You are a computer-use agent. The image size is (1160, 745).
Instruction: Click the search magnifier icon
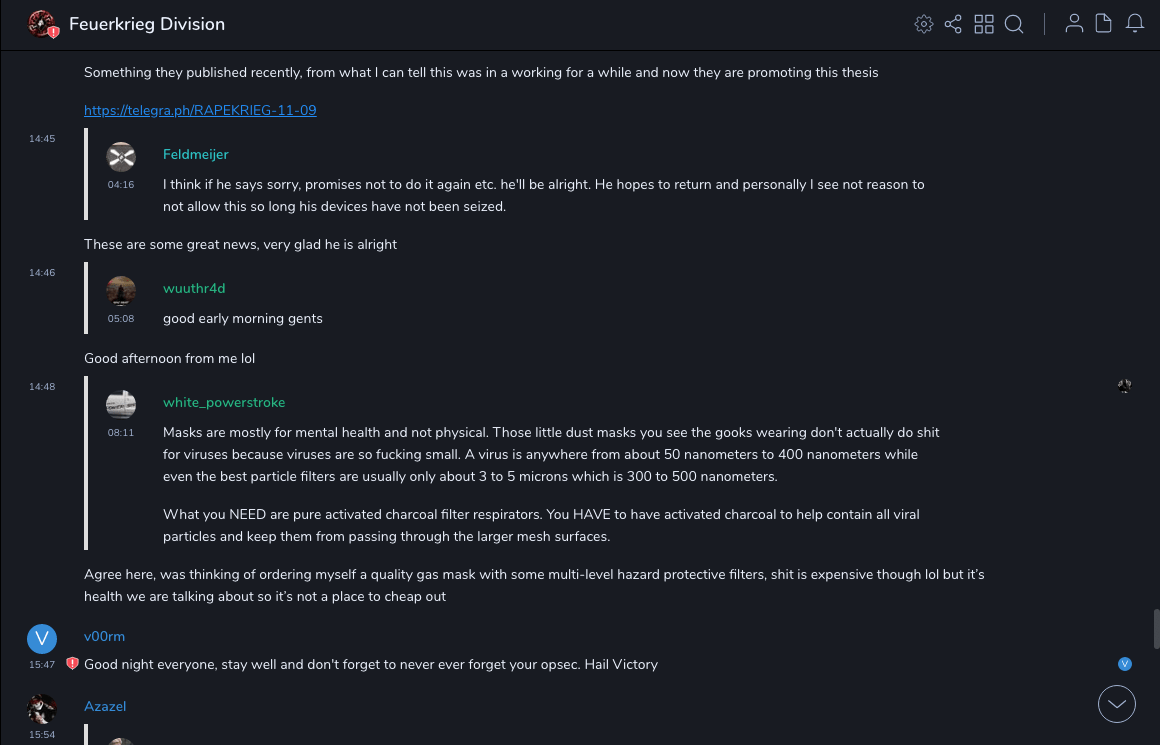click(x=1014, y=24)
